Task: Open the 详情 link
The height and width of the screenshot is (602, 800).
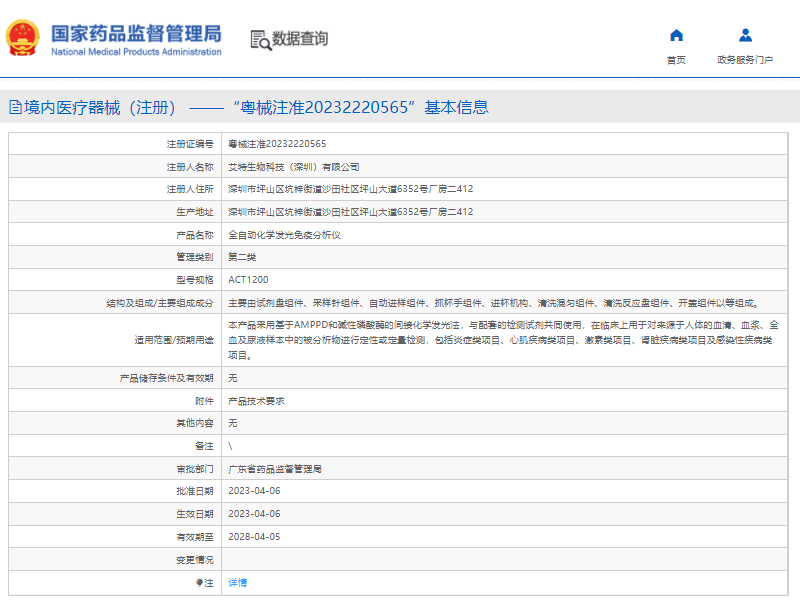Action: pos(237,583)
